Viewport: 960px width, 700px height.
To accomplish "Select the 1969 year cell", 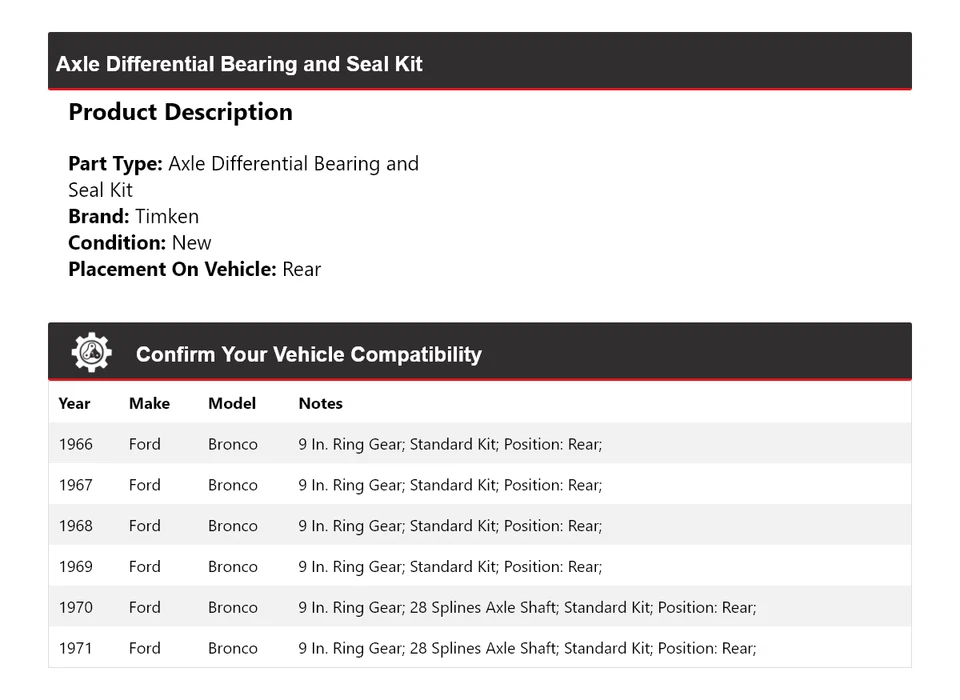I will (x=75, y=567).
